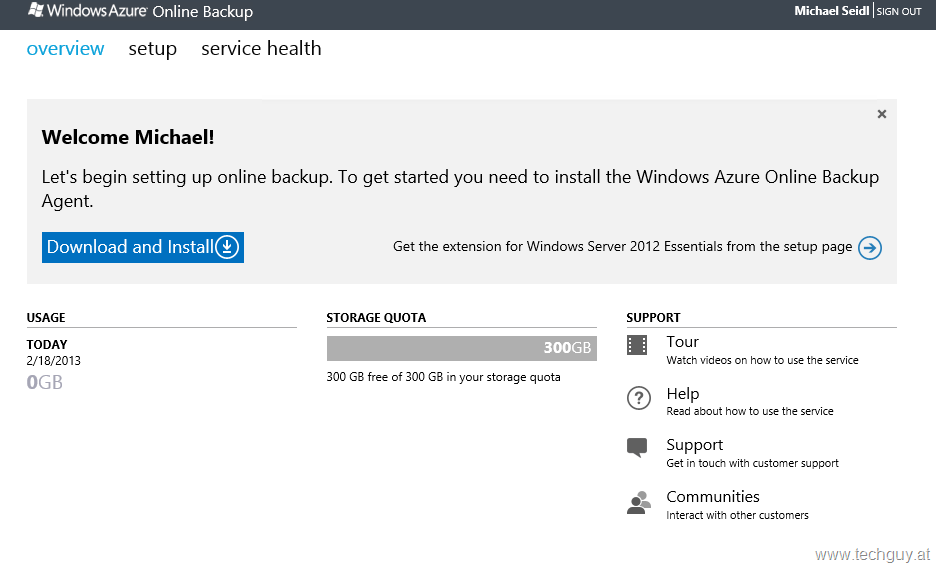Open the Tour link
The image size is (936, 565).
682,342
